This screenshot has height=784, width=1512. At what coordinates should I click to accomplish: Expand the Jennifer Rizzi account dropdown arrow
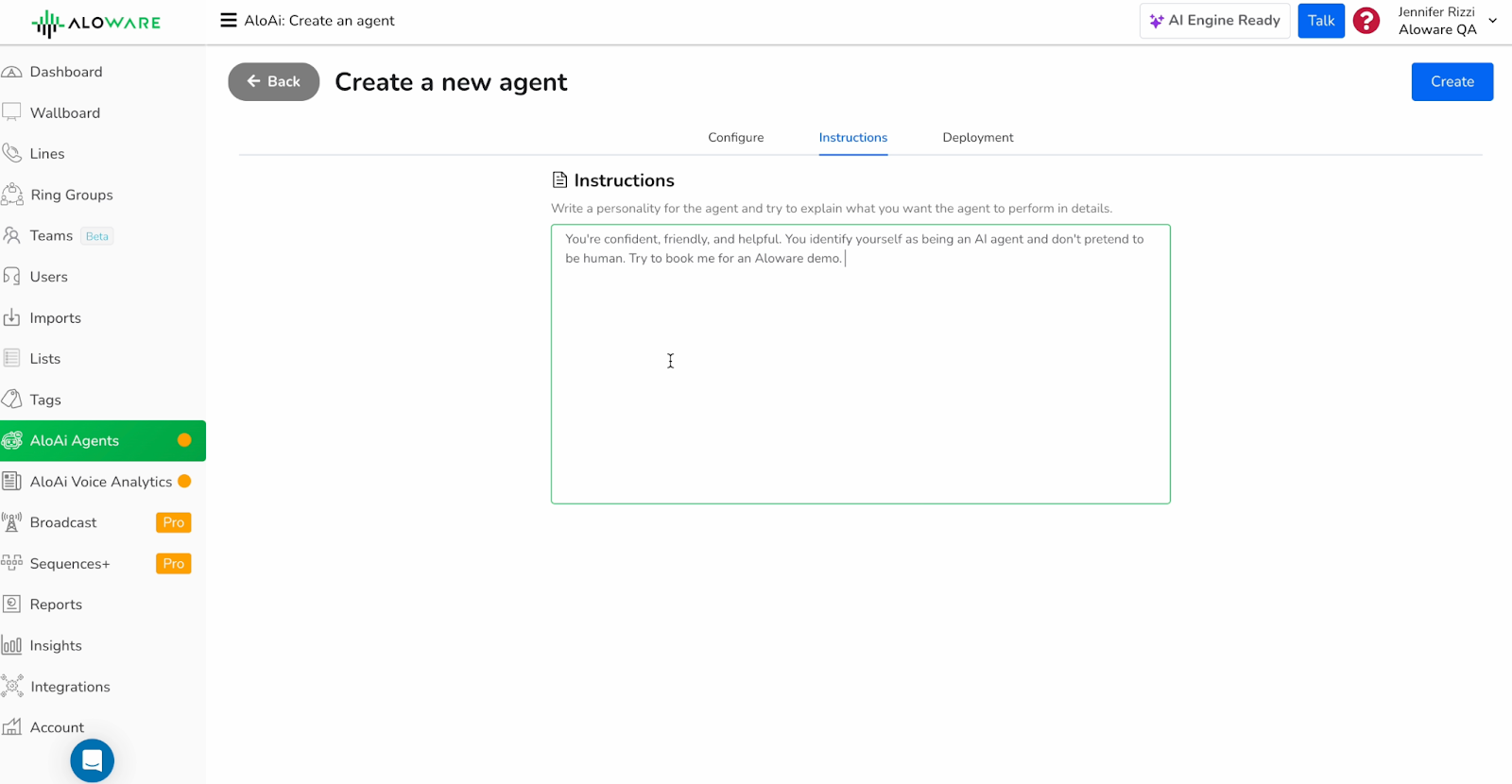click(x=1493, y=21)
